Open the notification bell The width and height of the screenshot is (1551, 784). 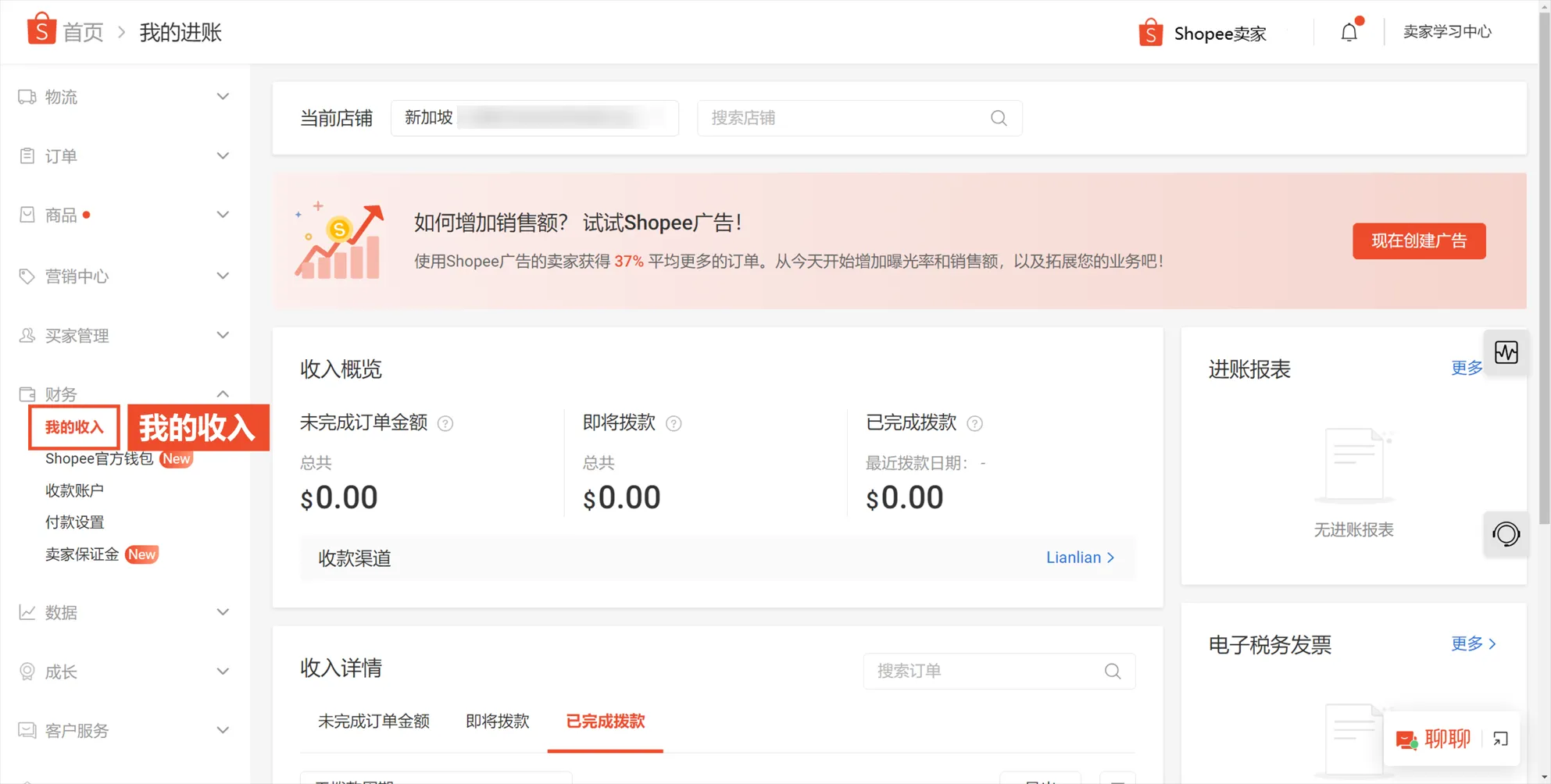pos(1349,32)
